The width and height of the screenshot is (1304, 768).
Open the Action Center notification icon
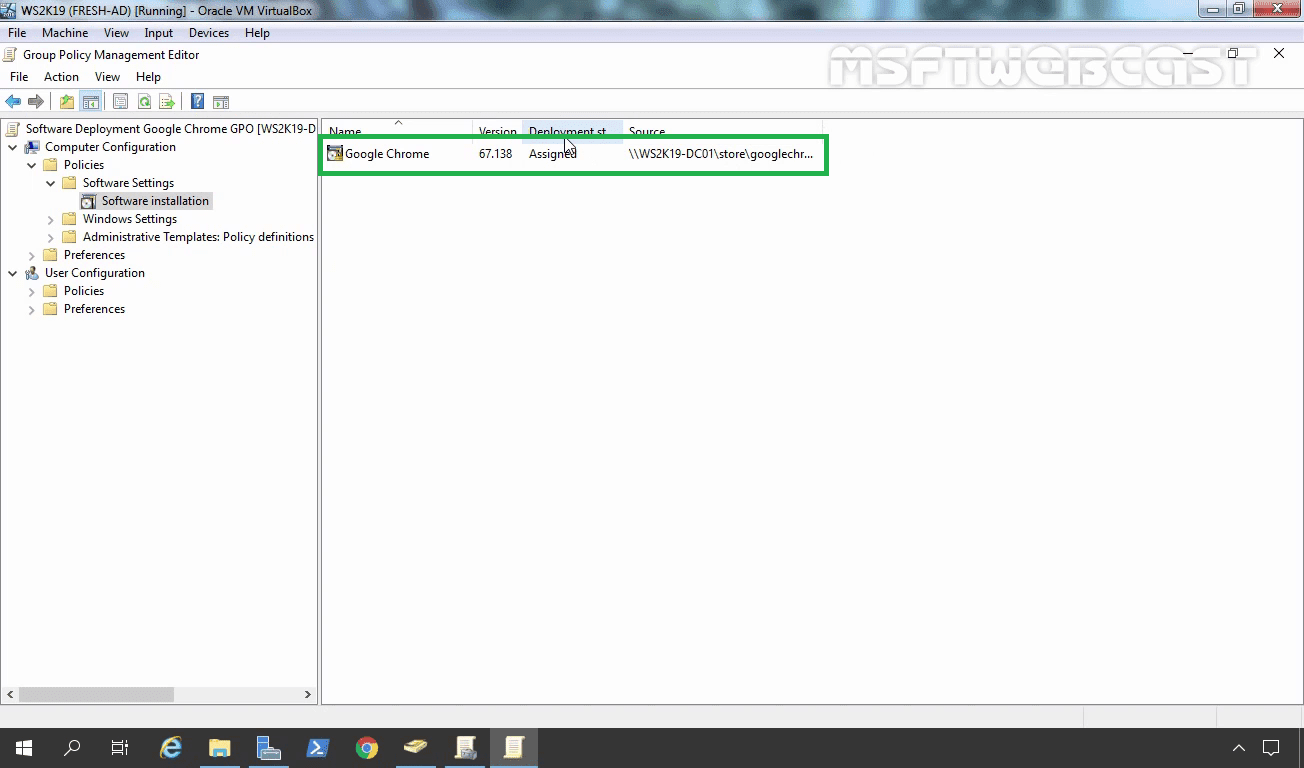click(x=1271, y=748)
